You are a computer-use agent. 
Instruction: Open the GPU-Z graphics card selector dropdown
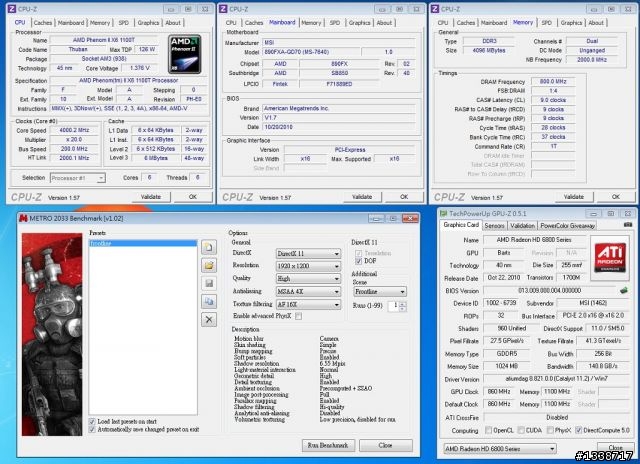point(500,448)
